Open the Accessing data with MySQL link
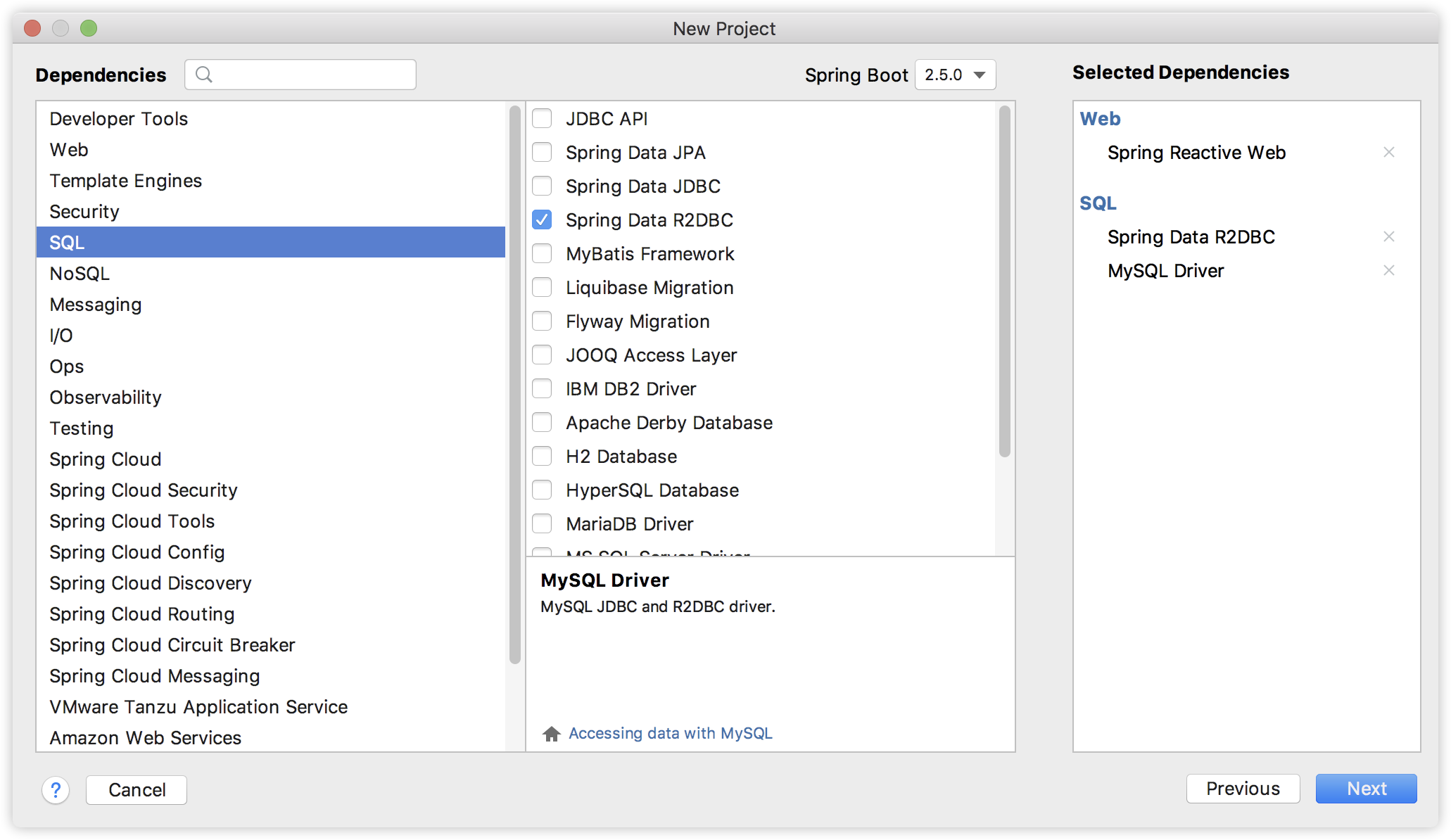This screenshot has height=840, width=1451. pyautogui.click(x=670, y=733)
